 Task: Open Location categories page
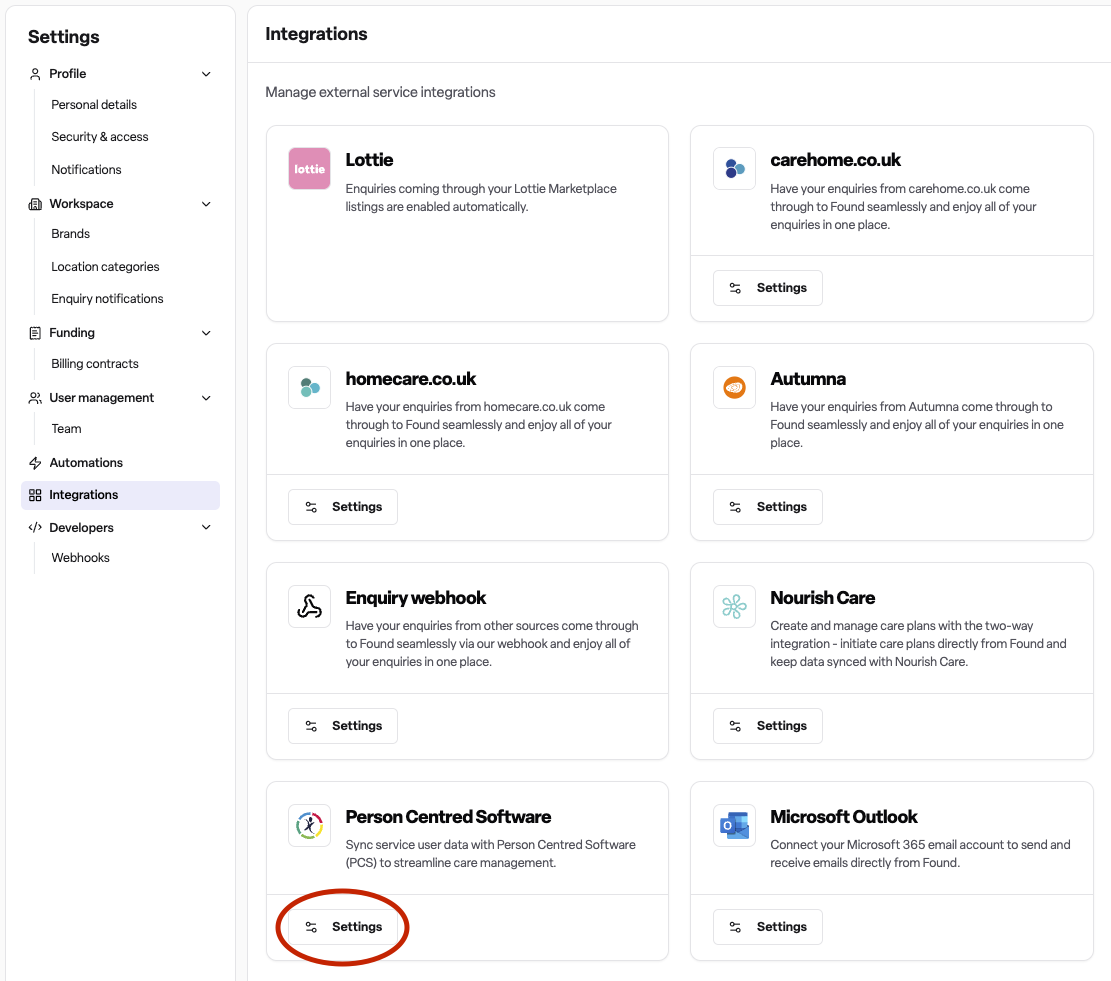pos(106,267)
